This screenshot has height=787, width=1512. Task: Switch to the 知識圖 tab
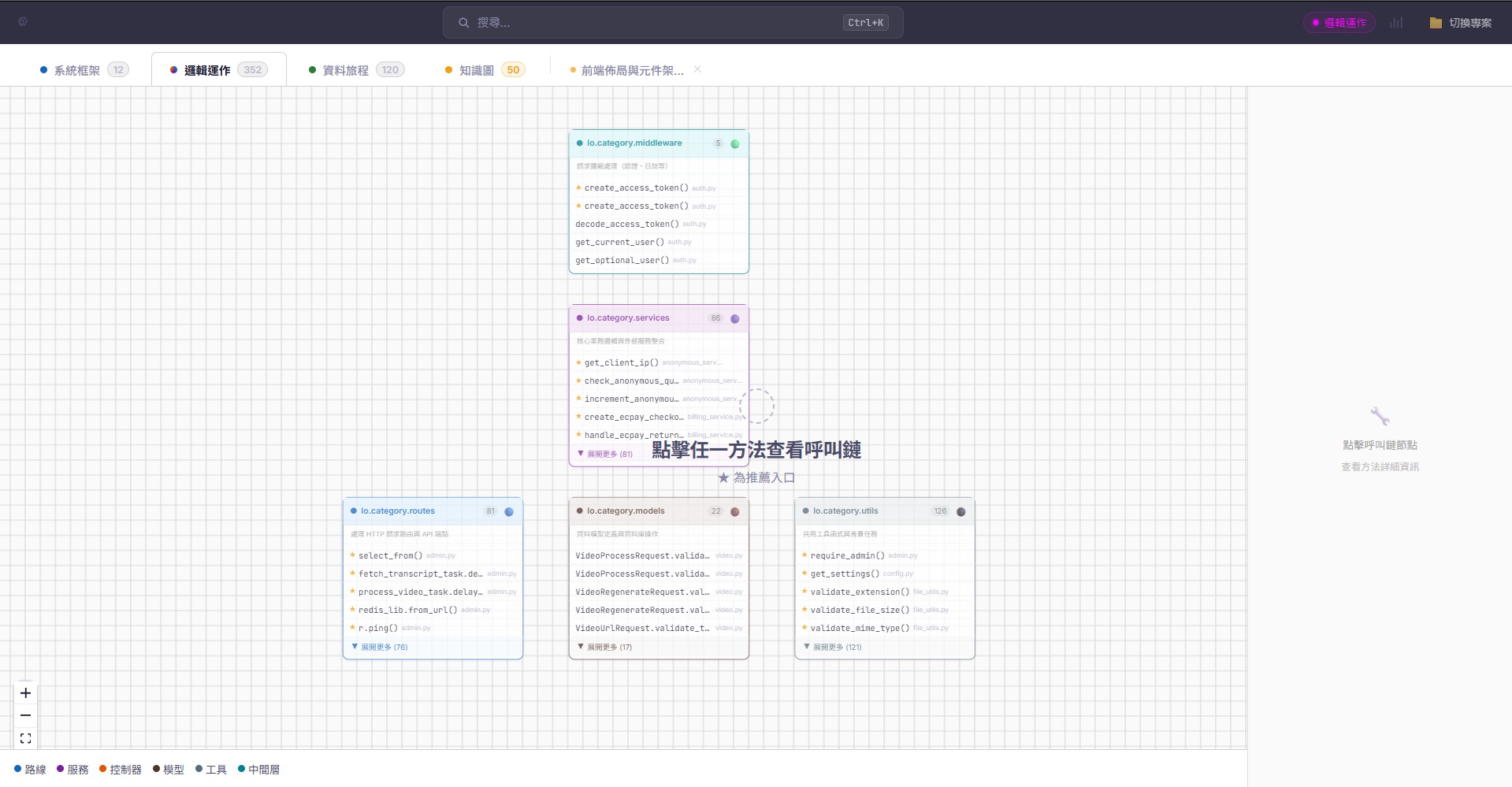coord(477,69)
